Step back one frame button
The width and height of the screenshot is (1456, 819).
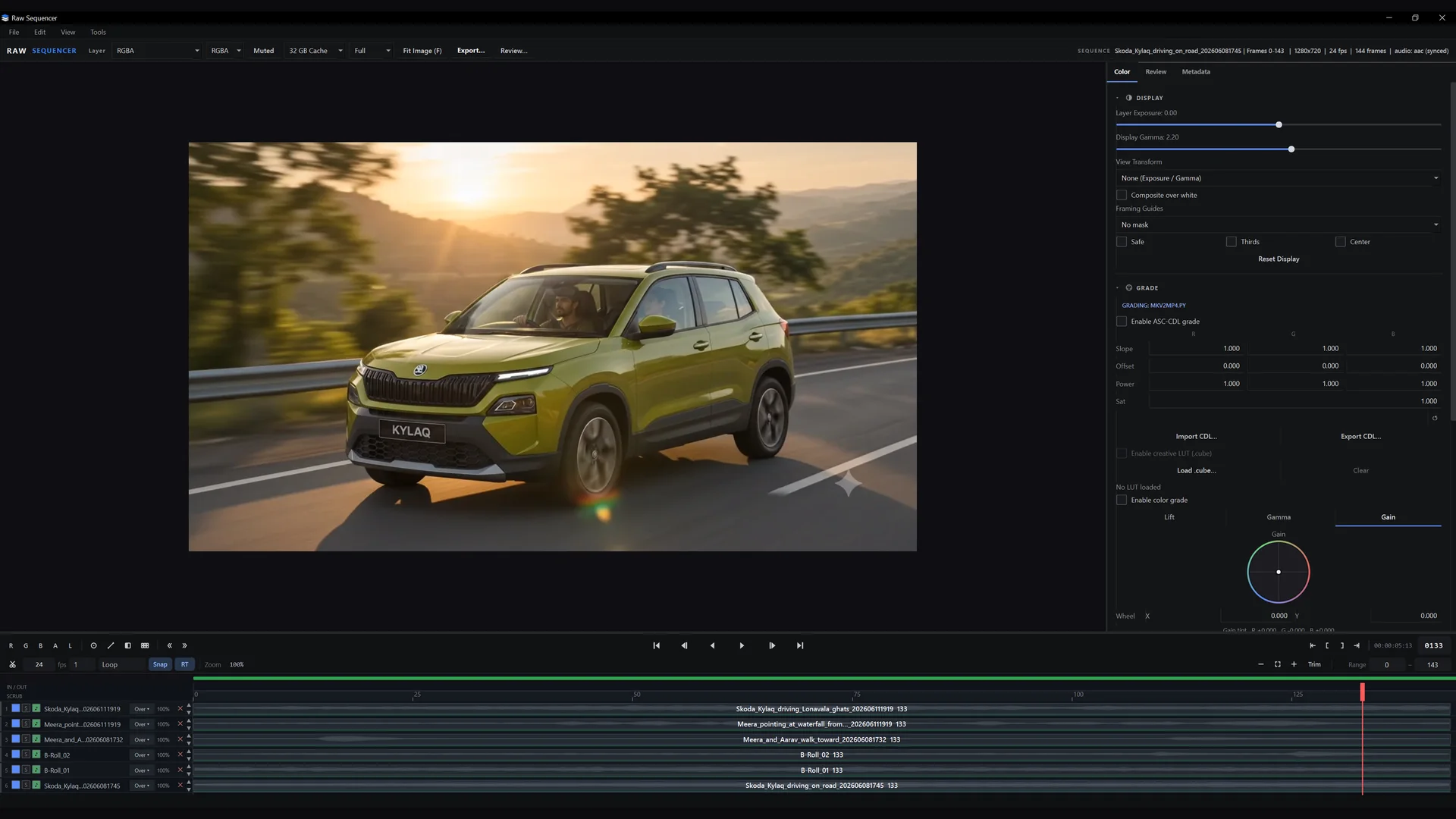[684, 645]
